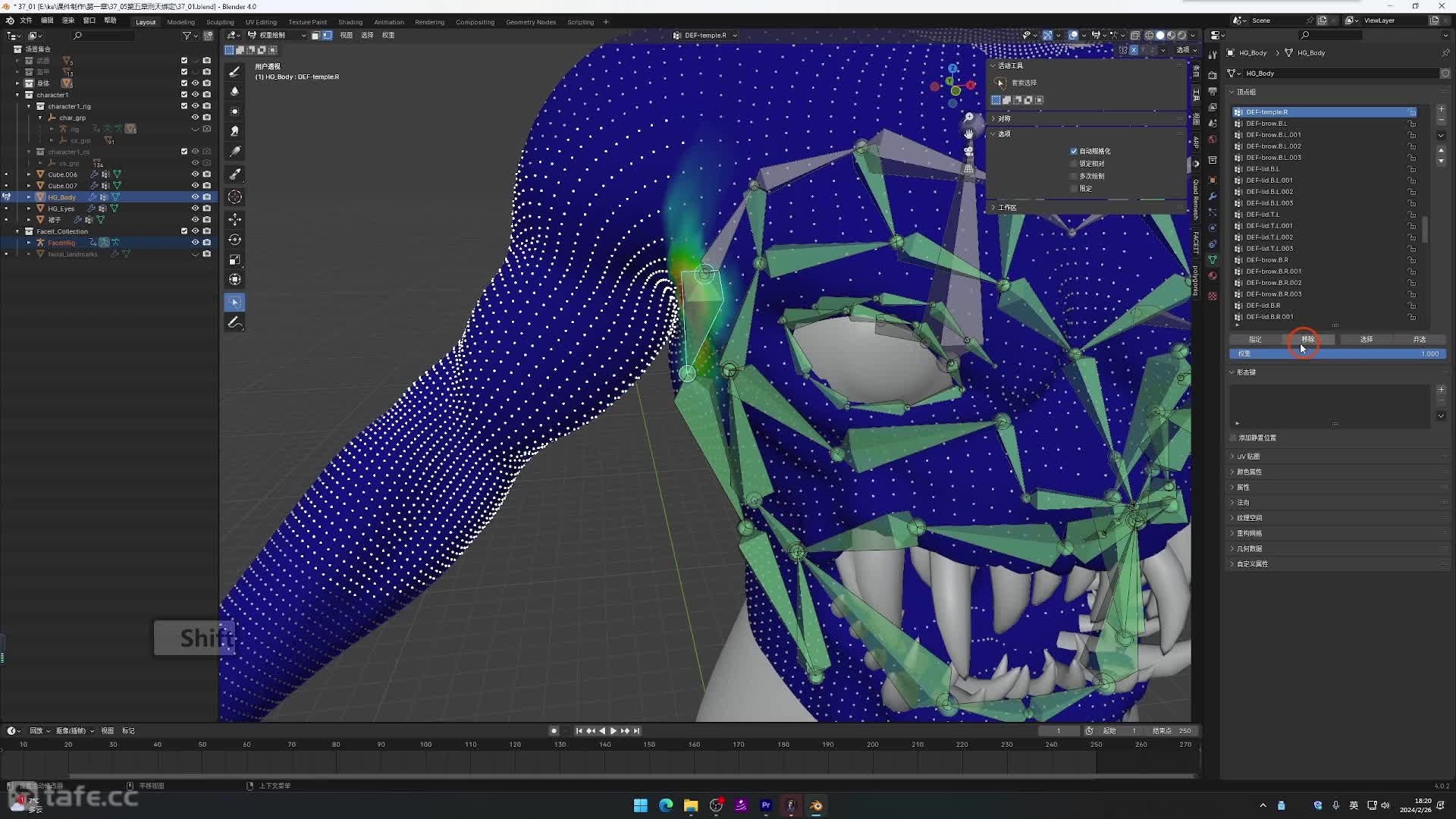
Task: Select the Draw weight brush tool
Action: pos(235,71)
